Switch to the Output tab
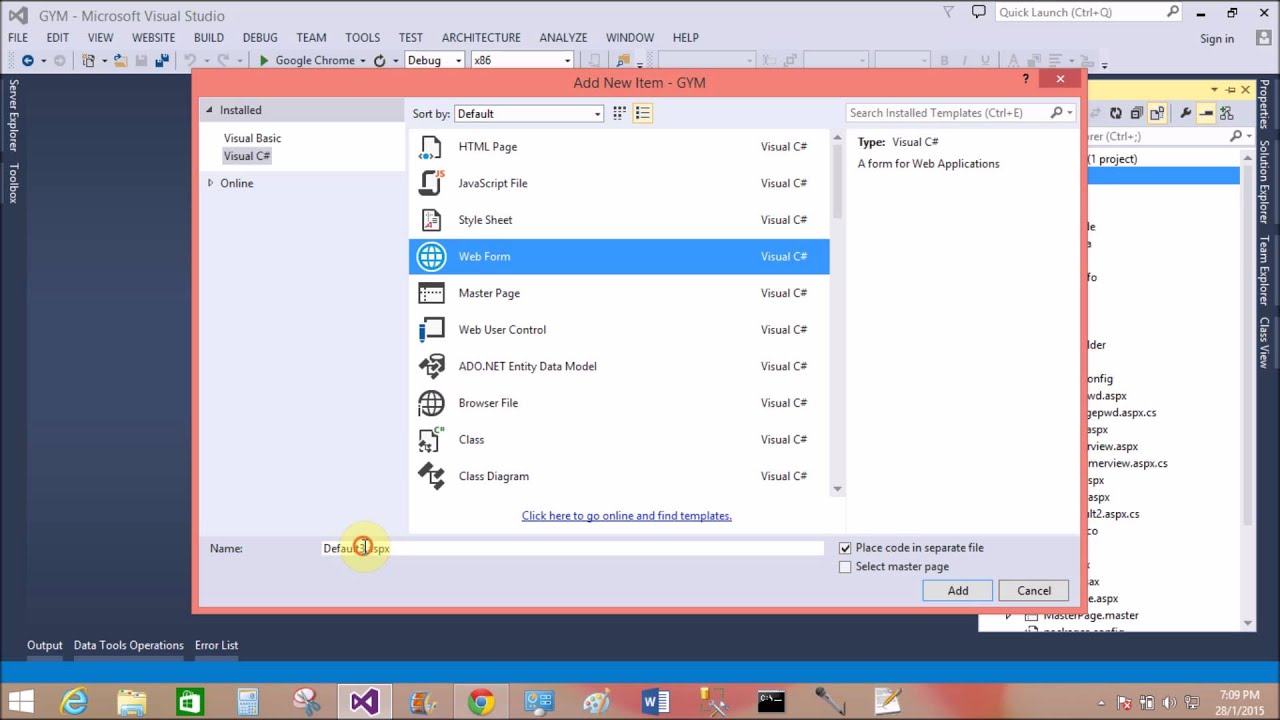 click(44, 646)
